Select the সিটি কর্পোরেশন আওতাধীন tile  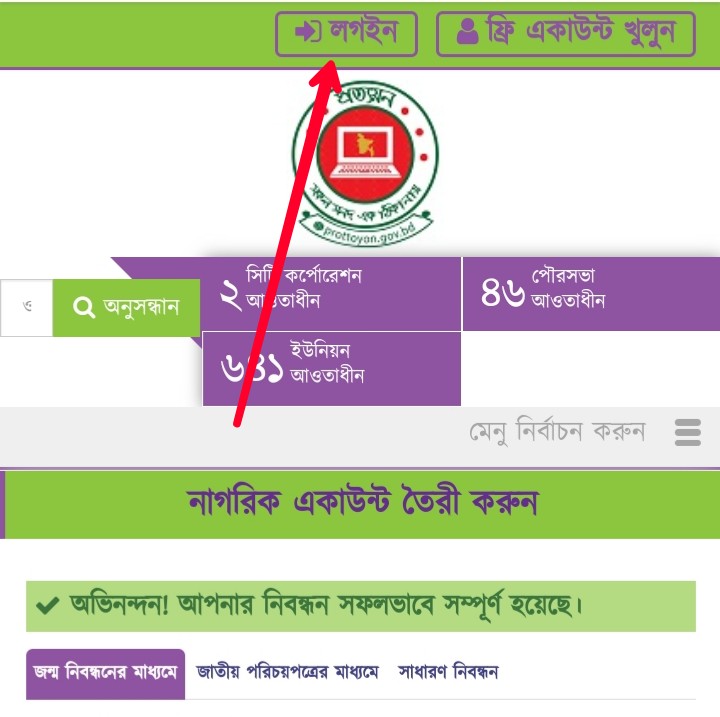[332, 294]
